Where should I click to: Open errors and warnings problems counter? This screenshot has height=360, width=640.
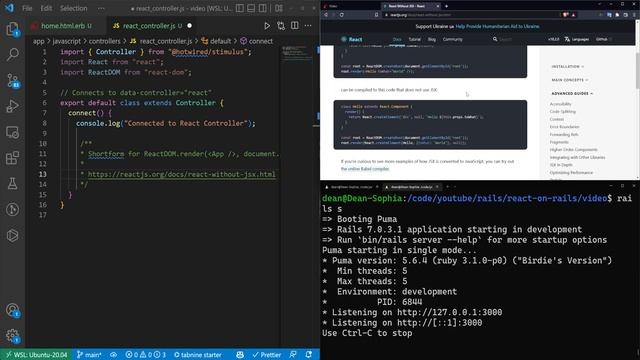click(x=145, y=355)
